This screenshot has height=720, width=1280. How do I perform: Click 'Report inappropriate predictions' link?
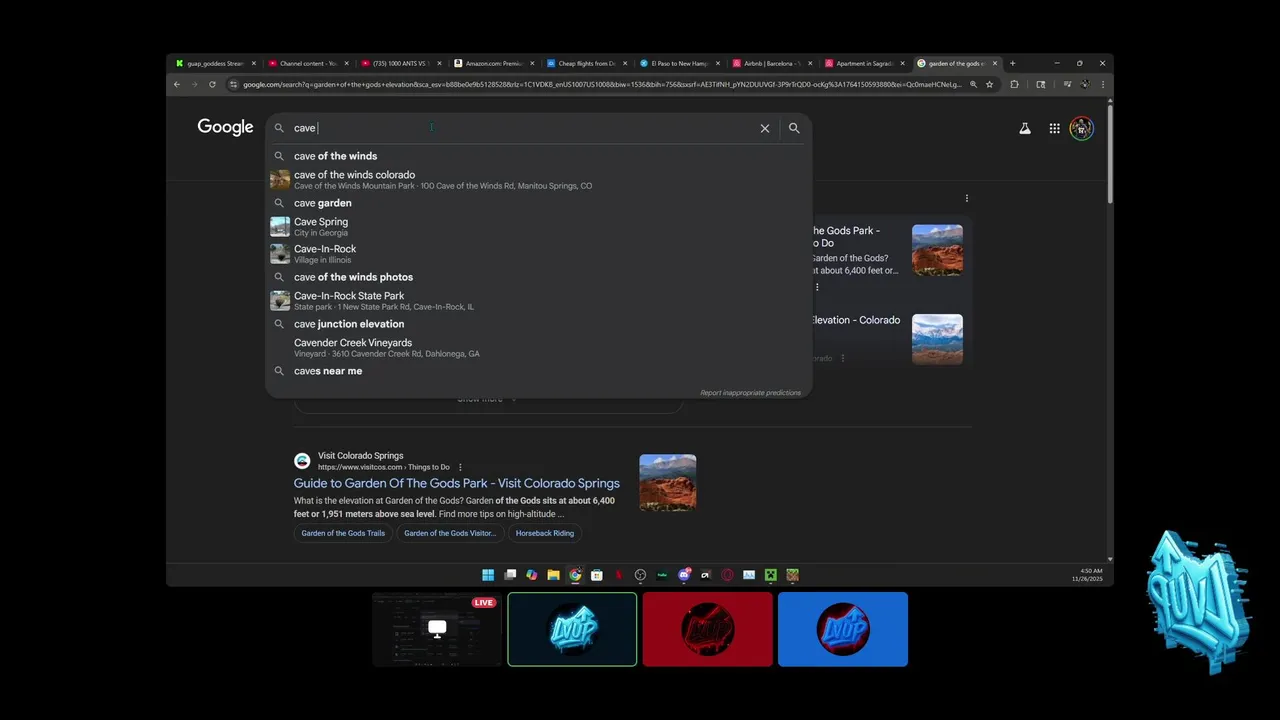pos(750,393)
